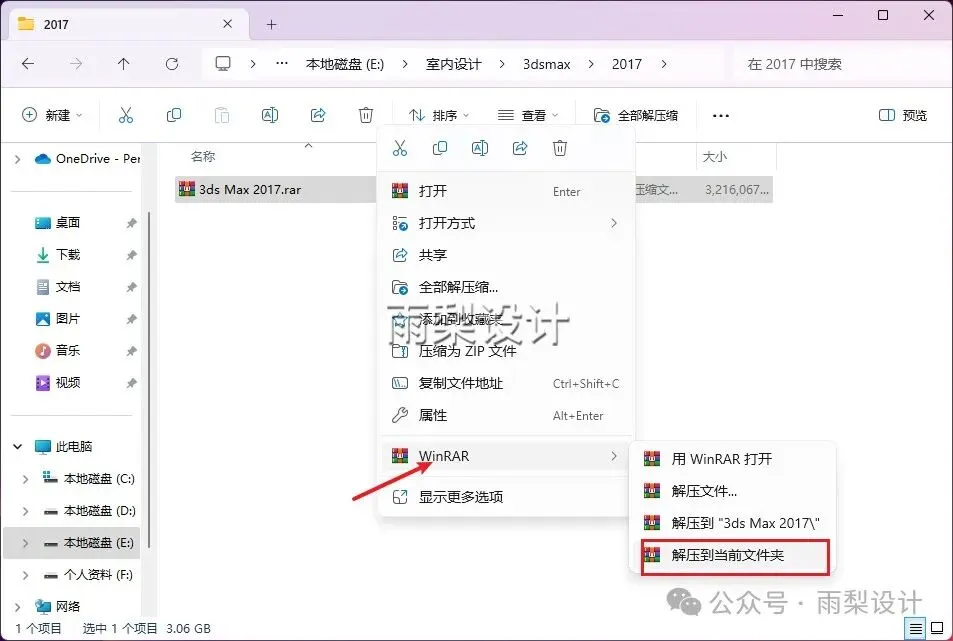Choose 复制文件地址 in the context menu

tap(506, 383)
